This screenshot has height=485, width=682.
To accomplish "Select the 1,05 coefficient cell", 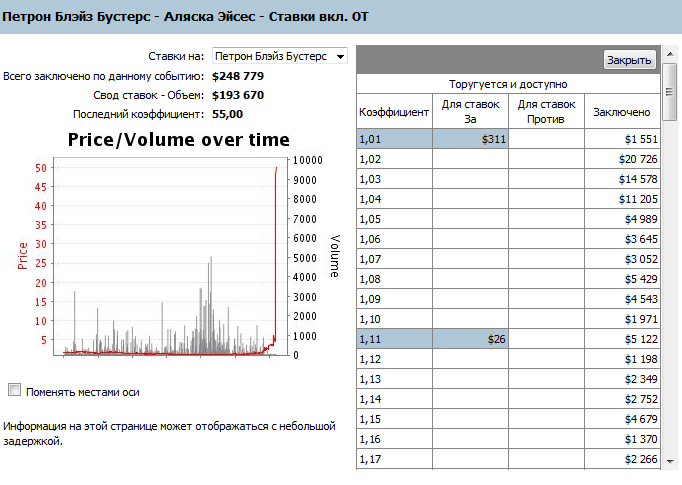I will (x=394, y=220).
